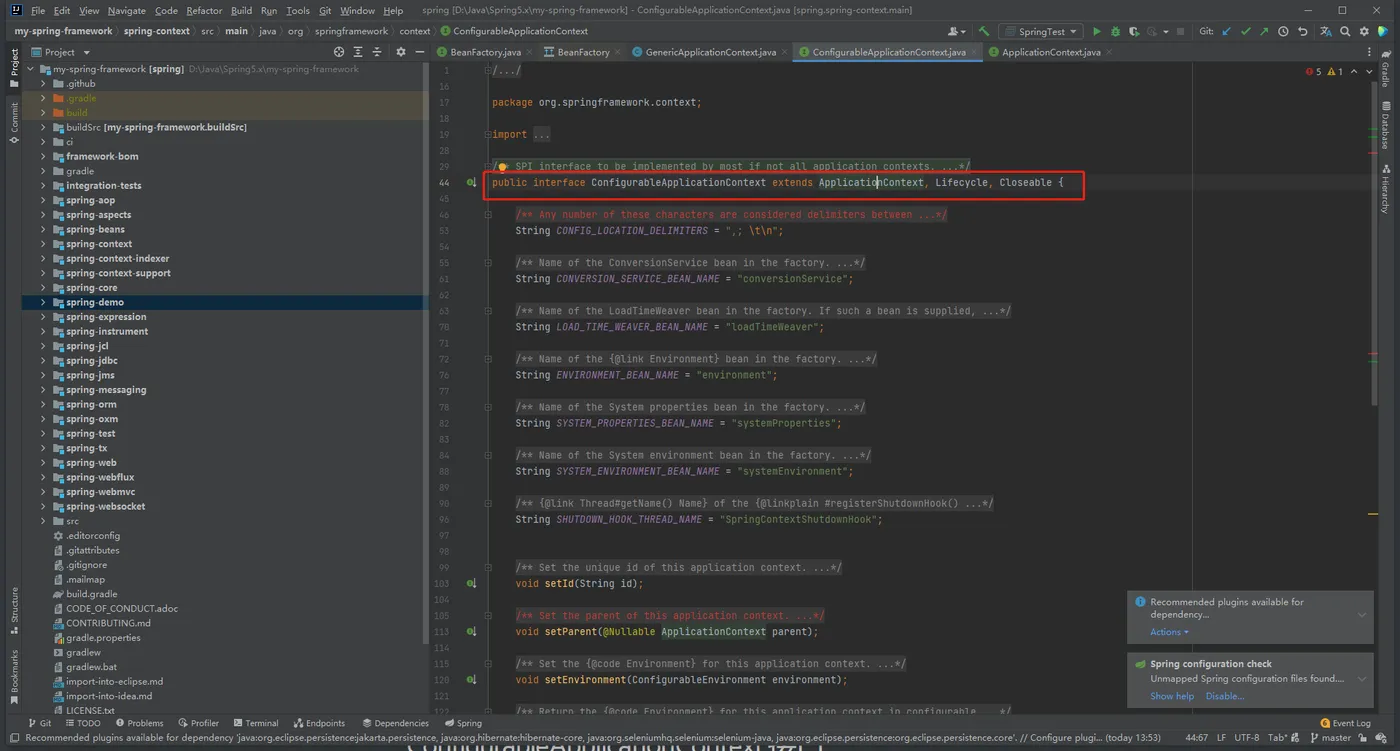This screenshot has width=1400, height=751.
Task: Commit changes with Git green checkmark
Action: click(x=1246, y=32)
